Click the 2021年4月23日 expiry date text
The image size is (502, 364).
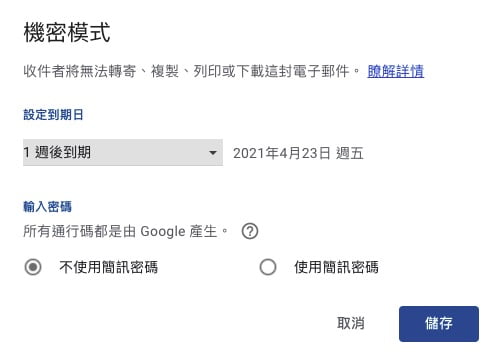[x=282, y=153]
